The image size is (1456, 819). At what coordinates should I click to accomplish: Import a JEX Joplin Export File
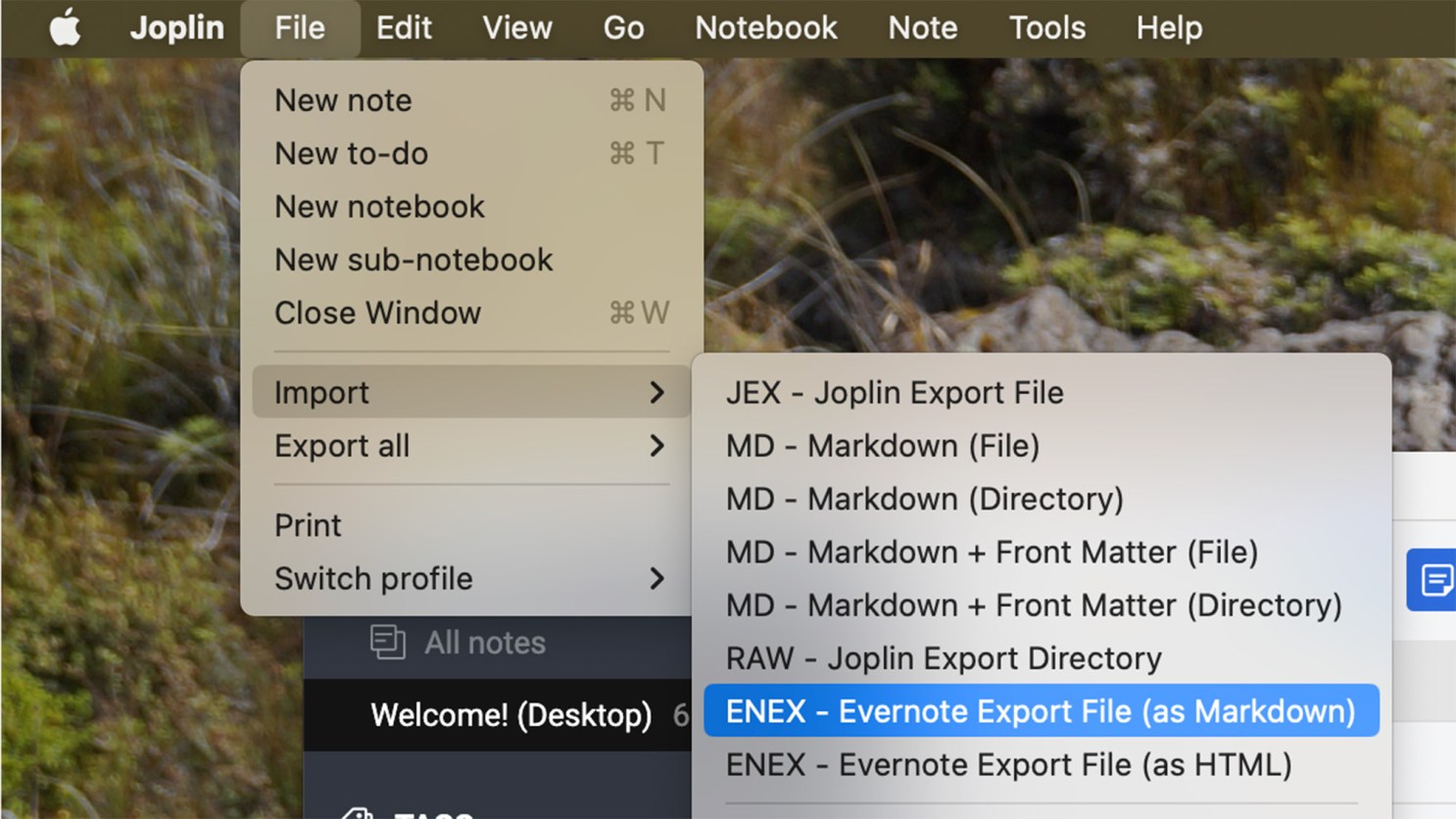894,392
